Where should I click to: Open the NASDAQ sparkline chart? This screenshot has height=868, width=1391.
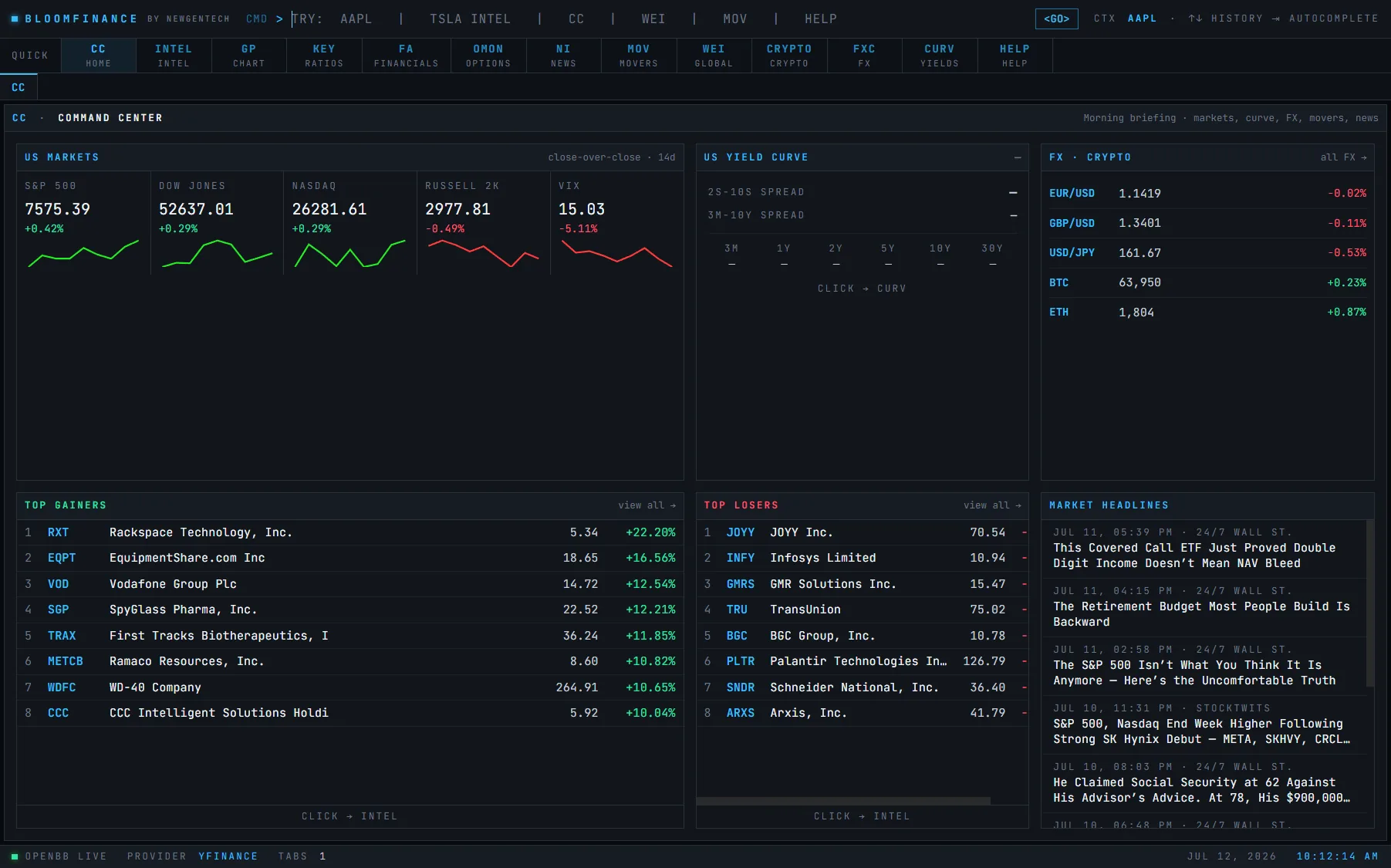pyautogui.click(x=350, y=253)
